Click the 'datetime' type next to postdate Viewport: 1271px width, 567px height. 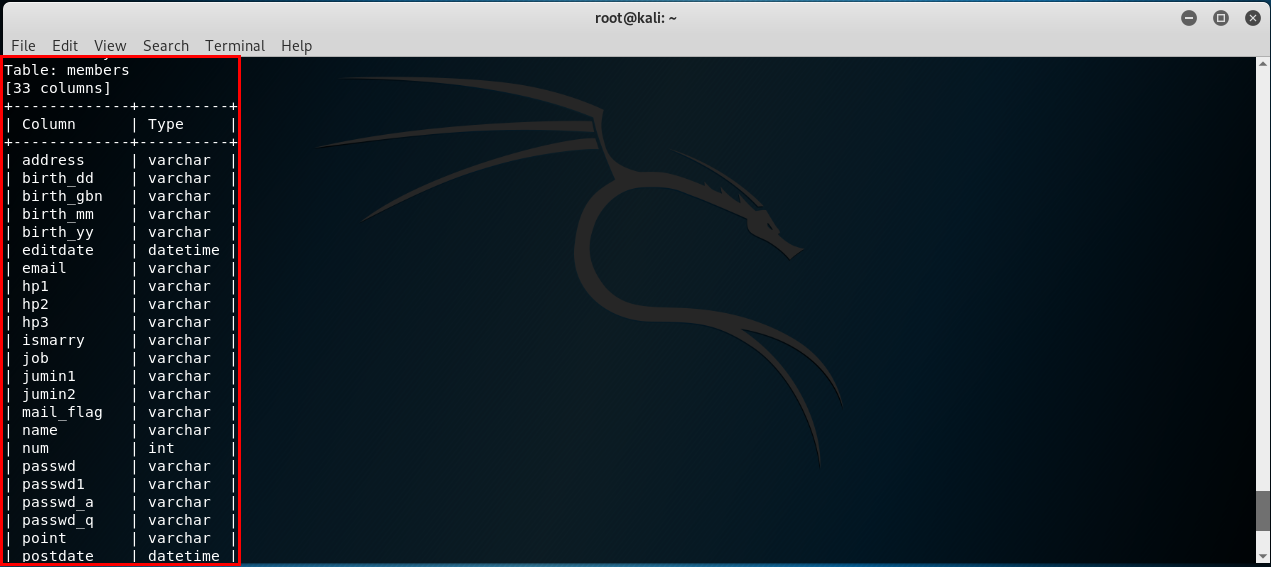184,556
